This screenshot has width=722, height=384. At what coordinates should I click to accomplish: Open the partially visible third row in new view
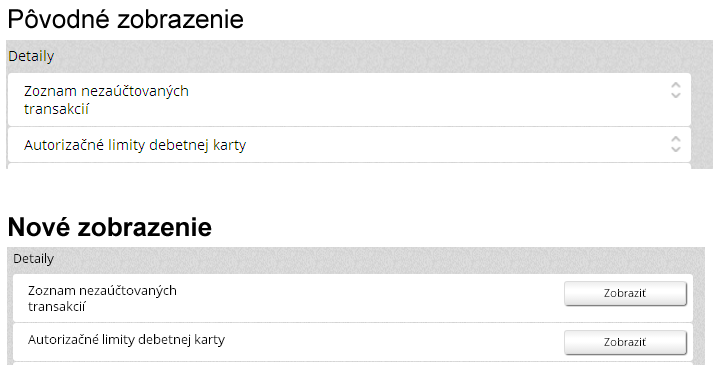pyautogui.click(x=353, y=363)
